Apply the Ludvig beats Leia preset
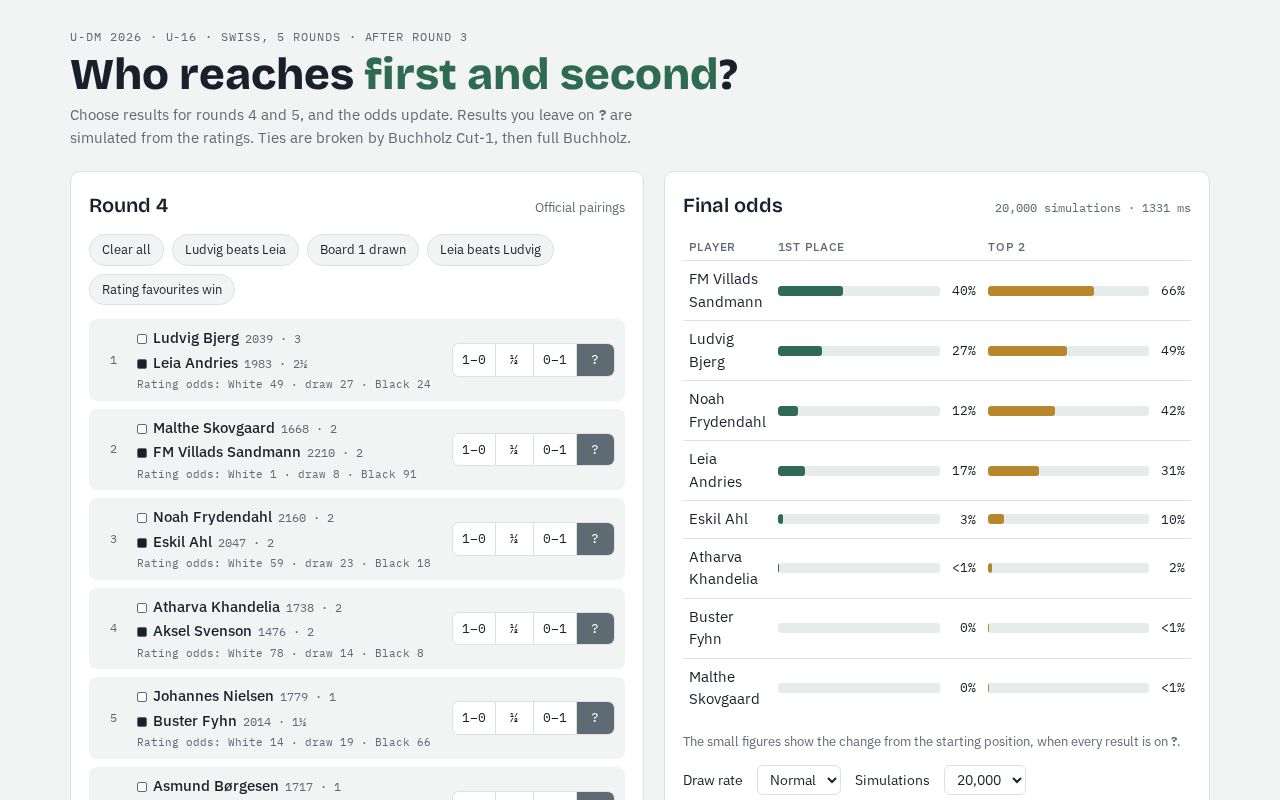The image size is (1280, 800). [x=235, y=250]
